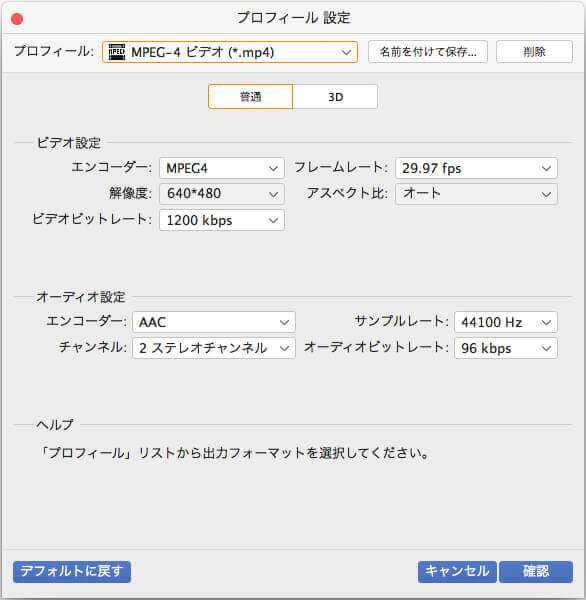Click the MPEG film icon in profile box
Image resolution: width=586 pixels, height=600 pixels.
[117, 52]
